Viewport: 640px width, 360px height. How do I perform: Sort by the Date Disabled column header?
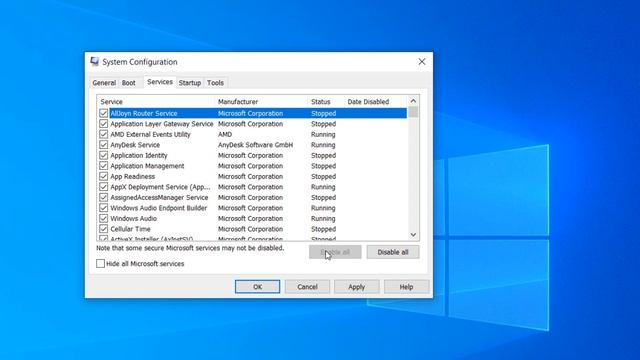(376, 102)
